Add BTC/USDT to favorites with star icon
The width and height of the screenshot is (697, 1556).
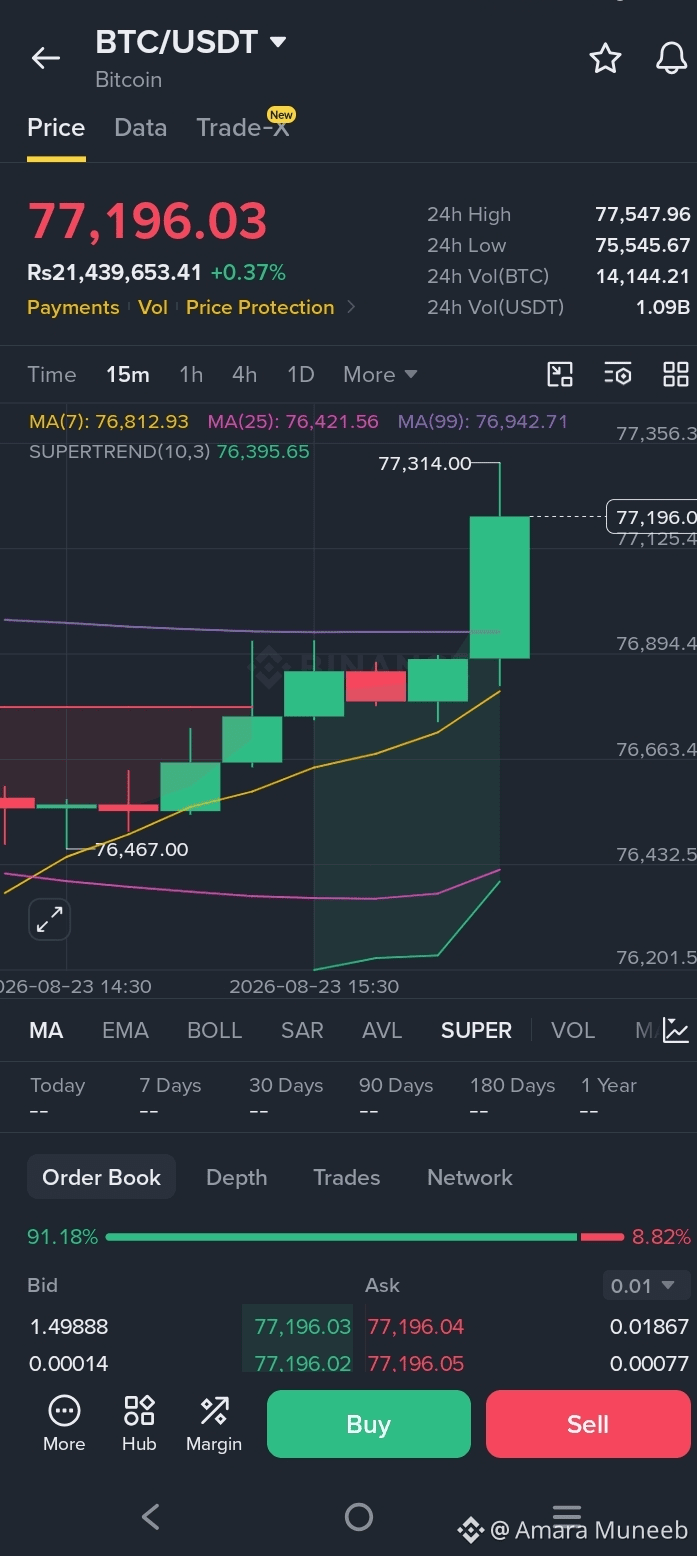pyautogui.click(x=605, y=59)
